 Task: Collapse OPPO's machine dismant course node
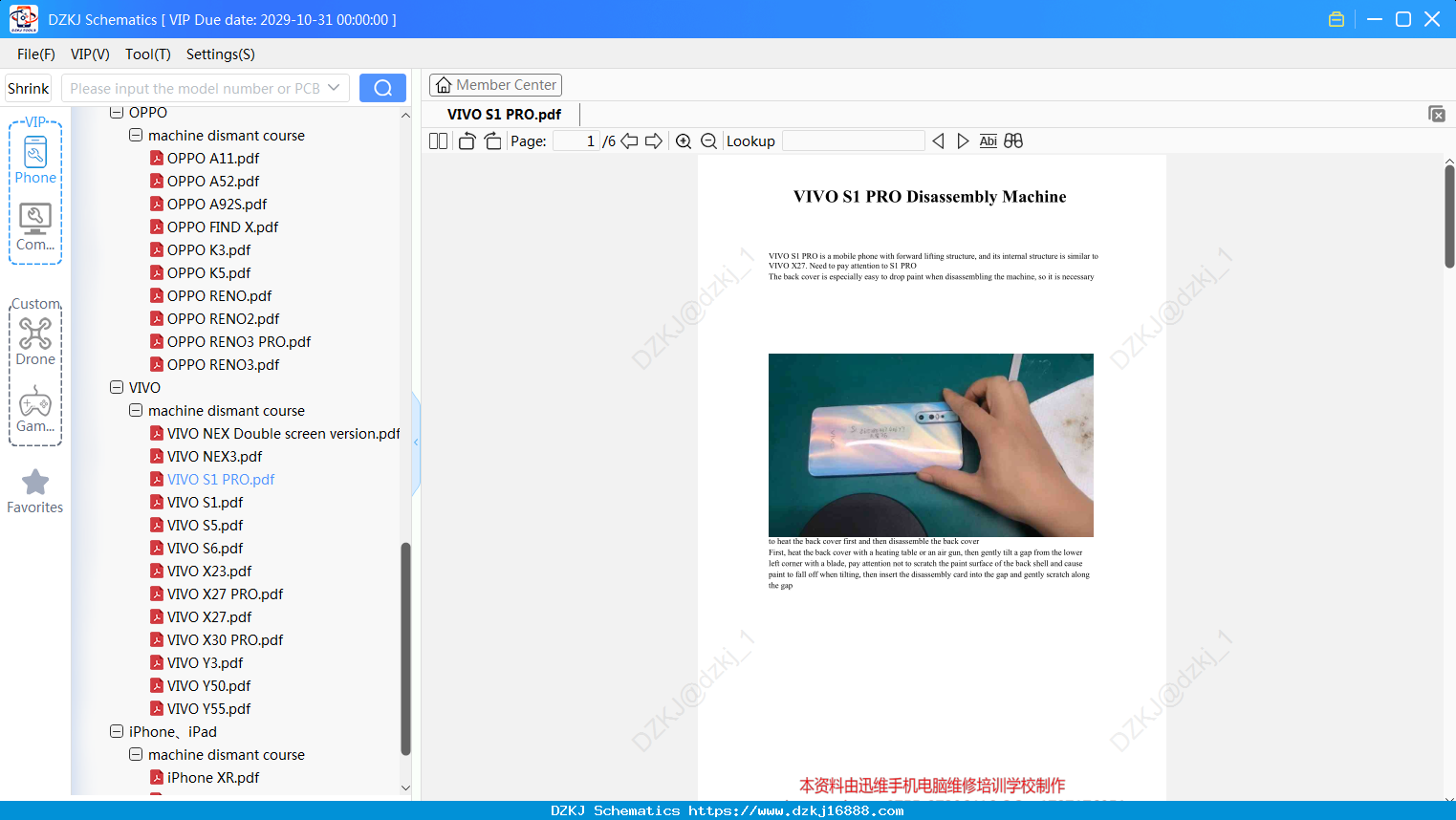pos(136,135)
